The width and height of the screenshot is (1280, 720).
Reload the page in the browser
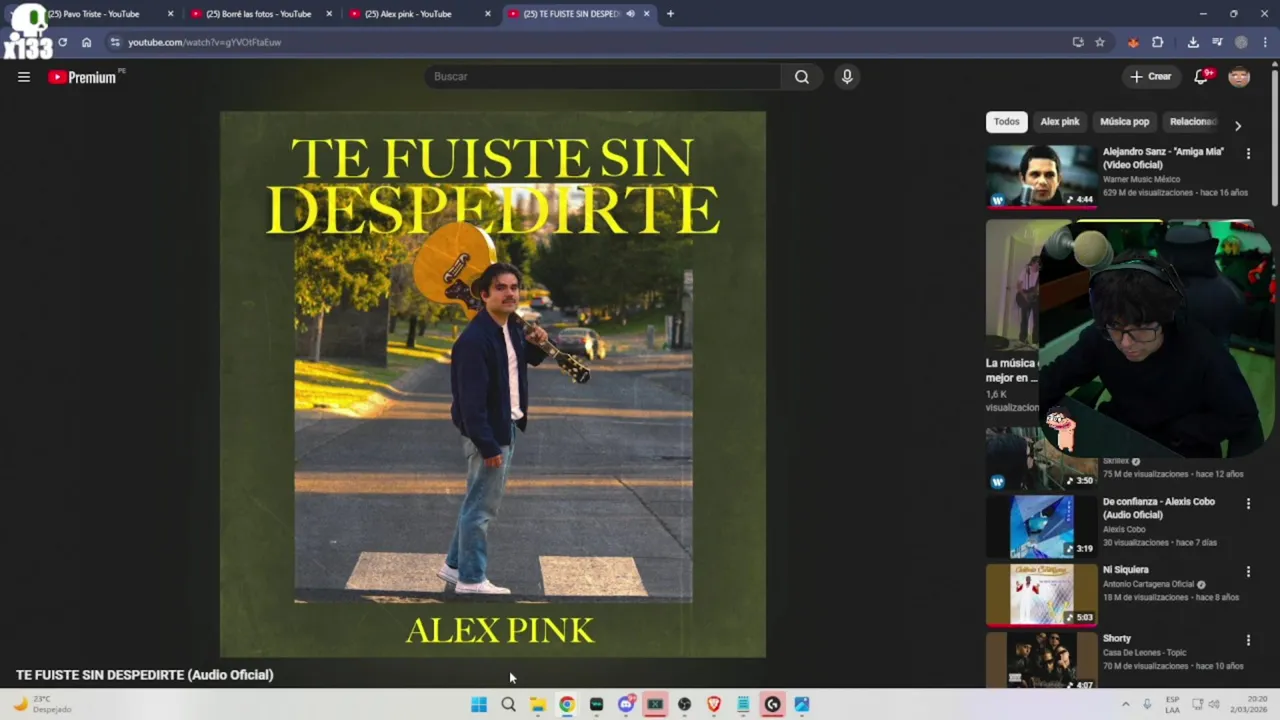[62, 42]
